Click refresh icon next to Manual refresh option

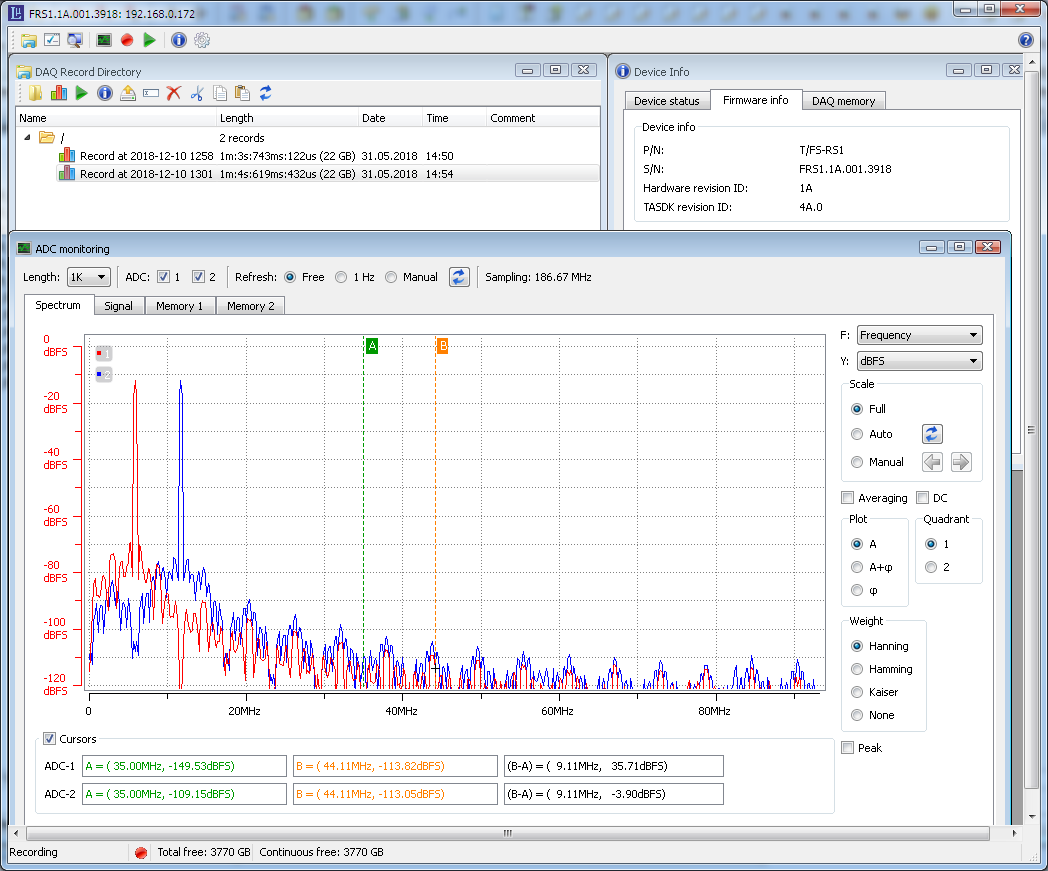pyautogui.click(x=459, y=277)
